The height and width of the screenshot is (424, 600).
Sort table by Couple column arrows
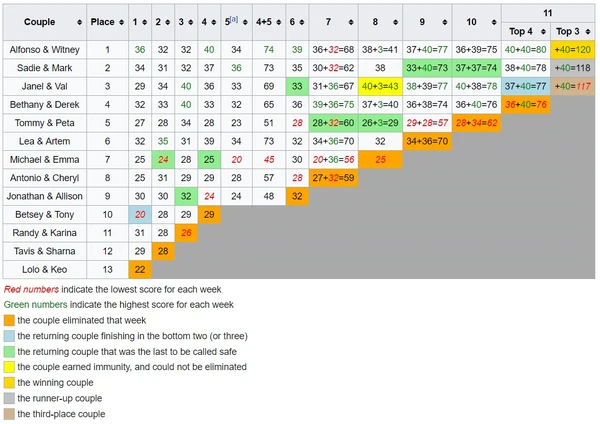click(79, 22)
